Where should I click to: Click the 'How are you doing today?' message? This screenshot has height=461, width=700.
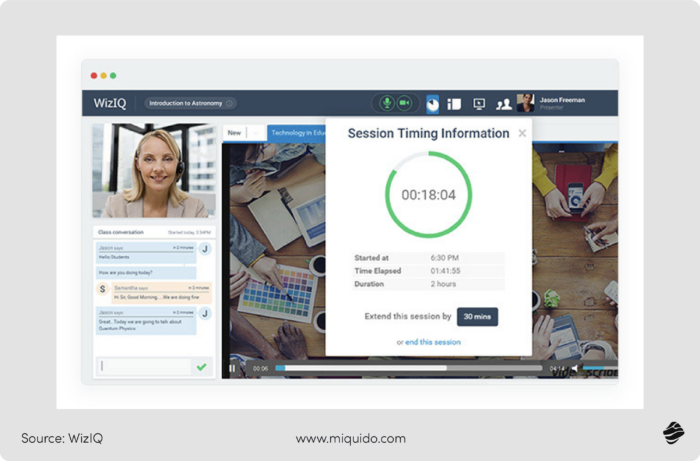[146, 272]
